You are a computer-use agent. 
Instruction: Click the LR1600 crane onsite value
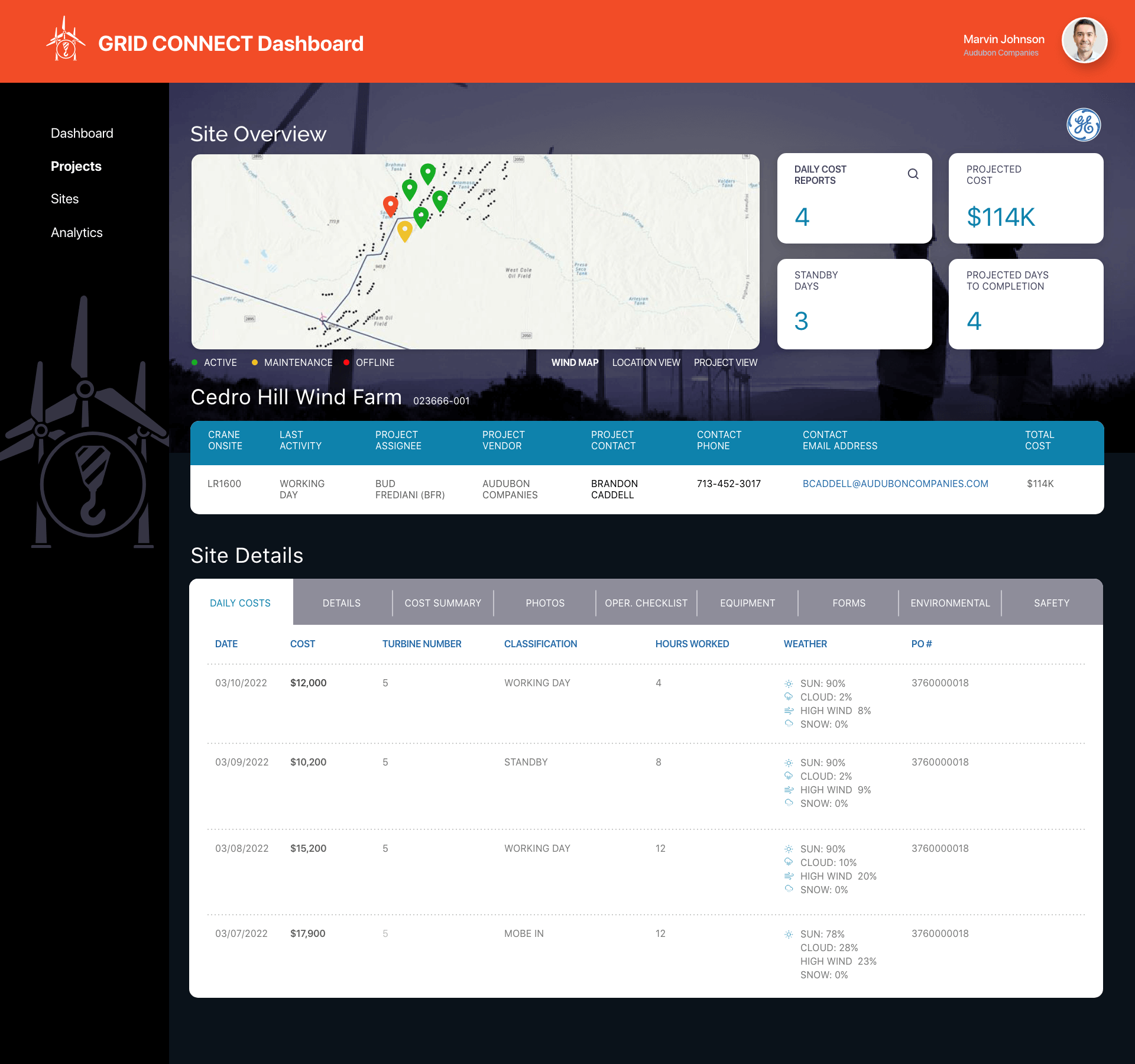(x=224, y=484)
